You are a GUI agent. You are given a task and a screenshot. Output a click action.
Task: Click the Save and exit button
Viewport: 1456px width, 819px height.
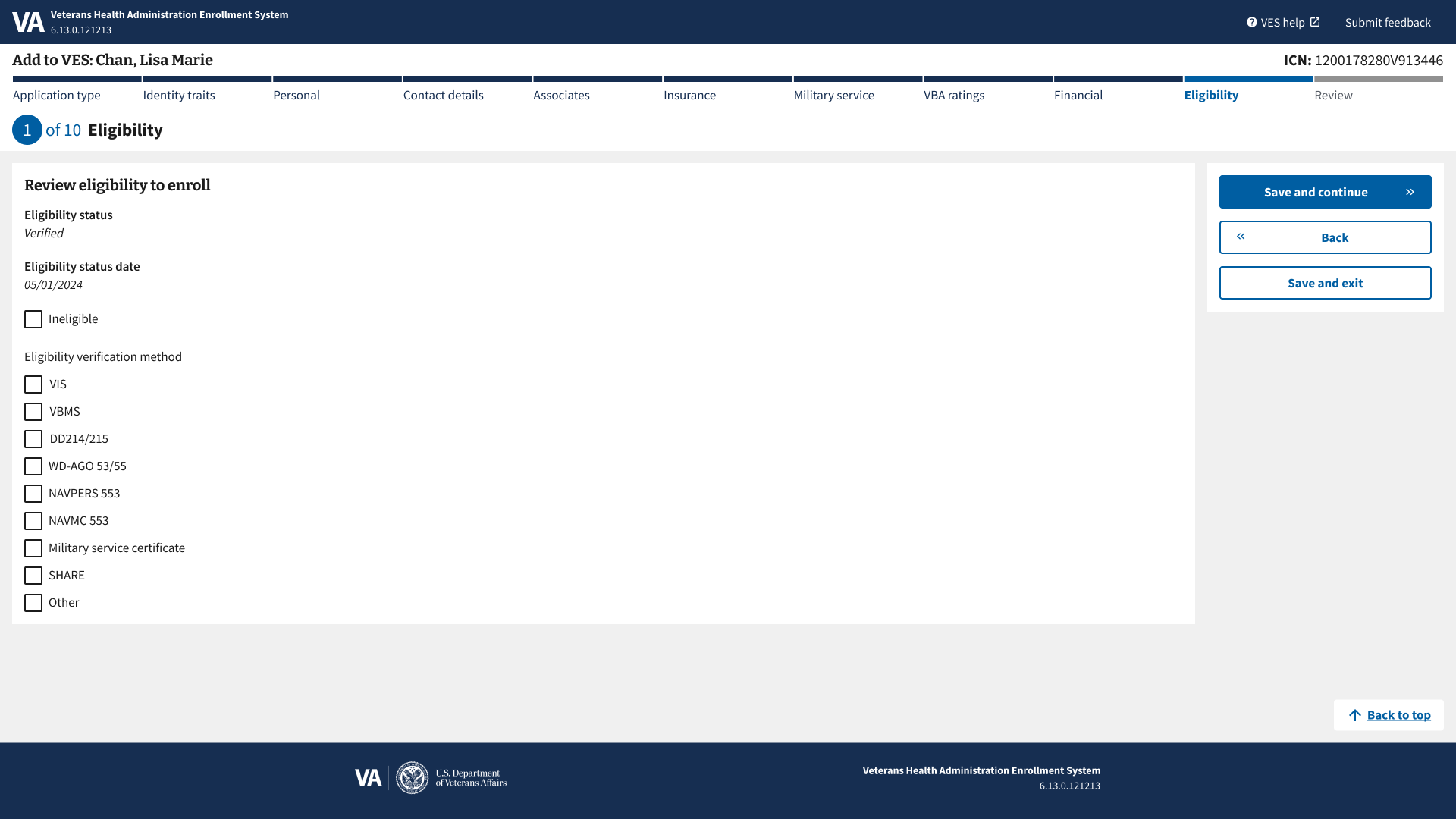1325,283
